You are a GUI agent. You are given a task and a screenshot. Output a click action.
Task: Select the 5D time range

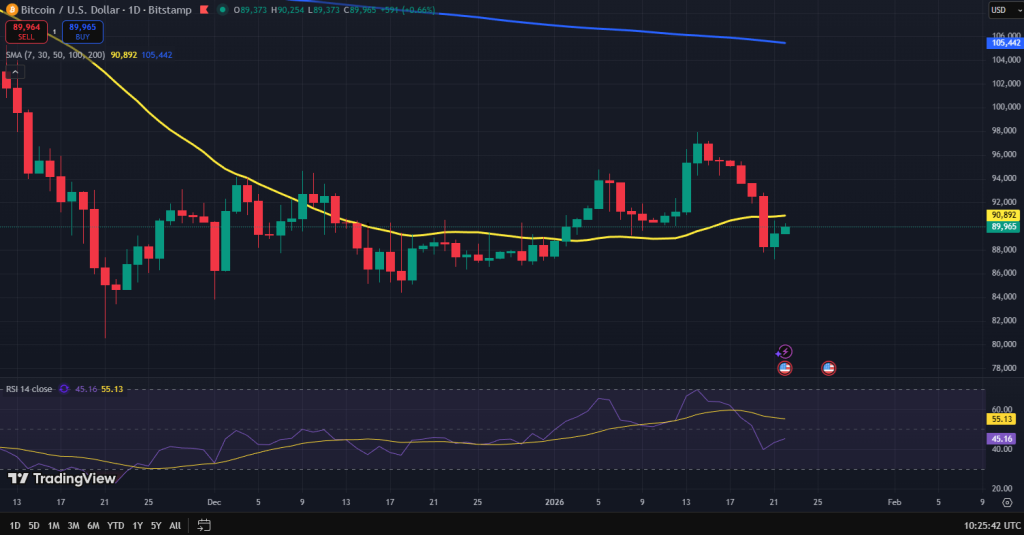point(34,525)
